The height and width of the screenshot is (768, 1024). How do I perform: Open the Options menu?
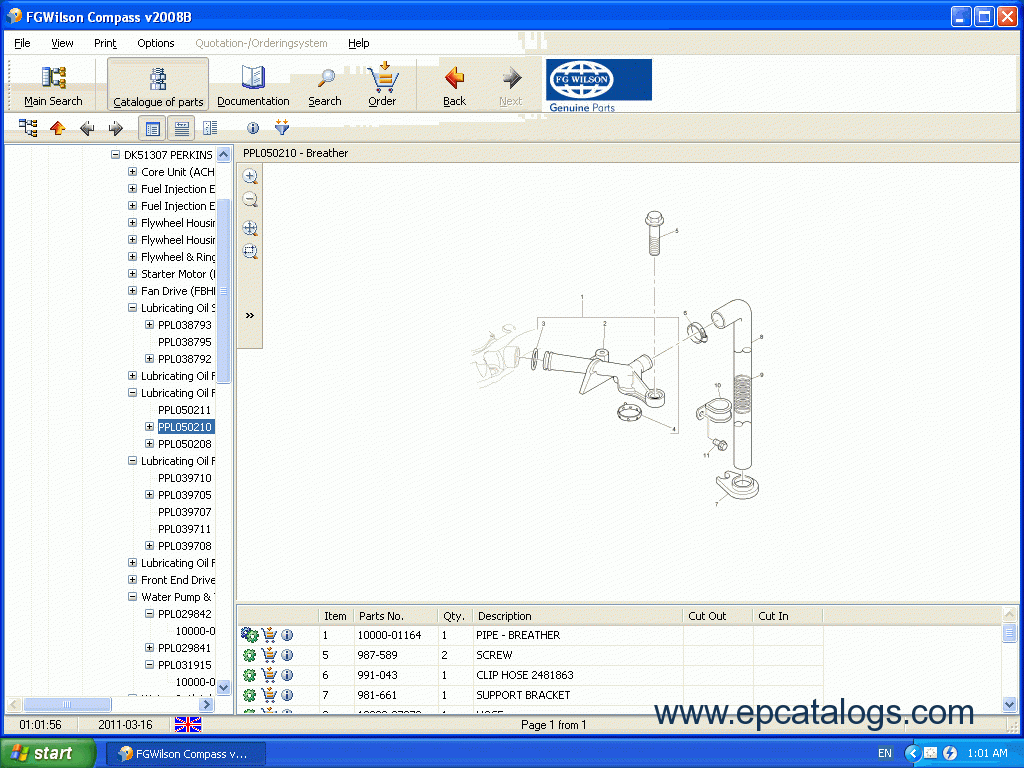pos(155,43)
